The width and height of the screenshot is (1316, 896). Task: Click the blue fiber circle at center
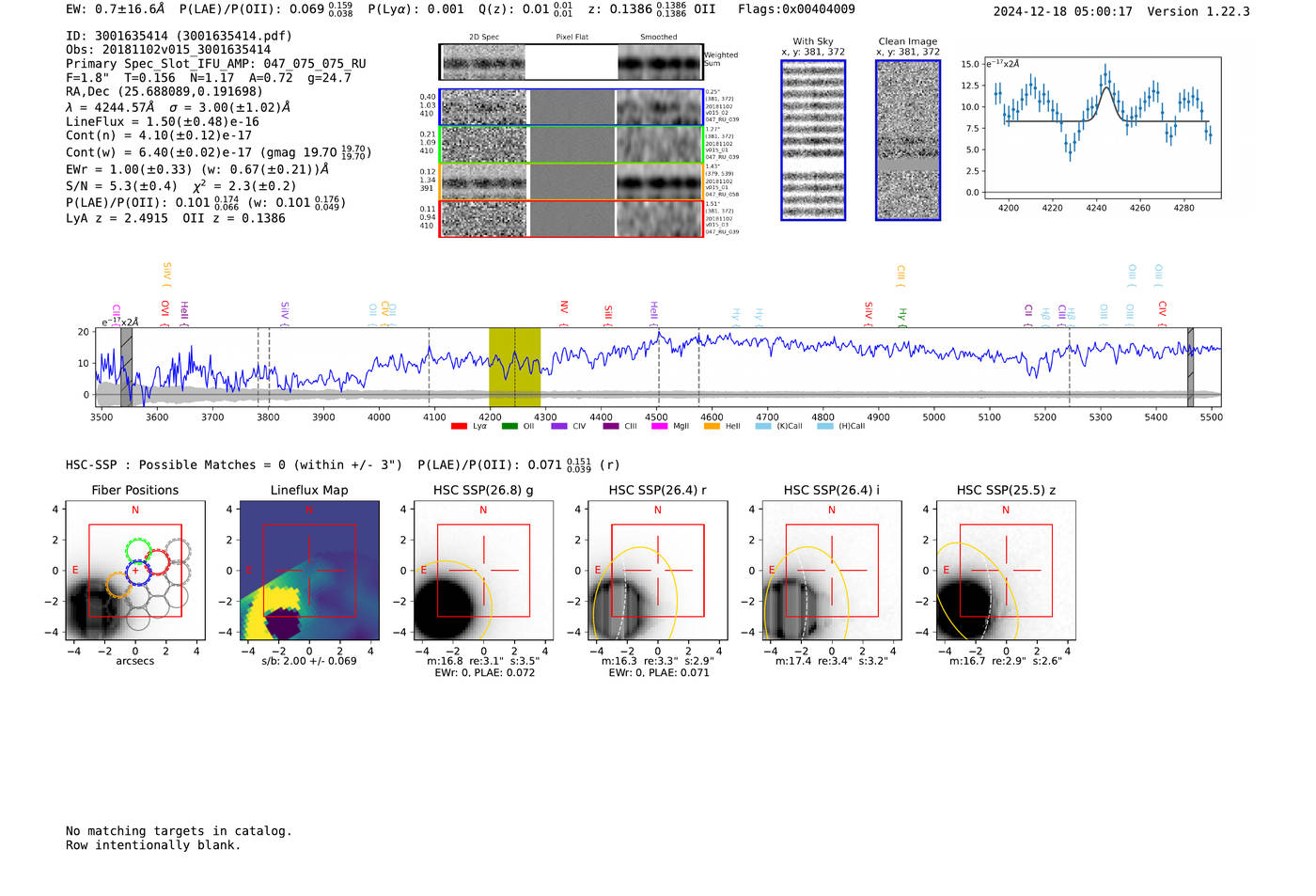coord(137,572)
